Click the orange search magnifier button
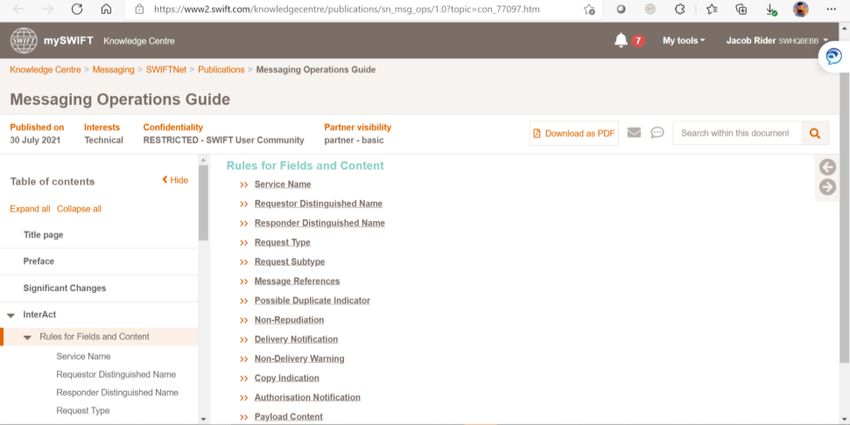 tap(815, 133)
